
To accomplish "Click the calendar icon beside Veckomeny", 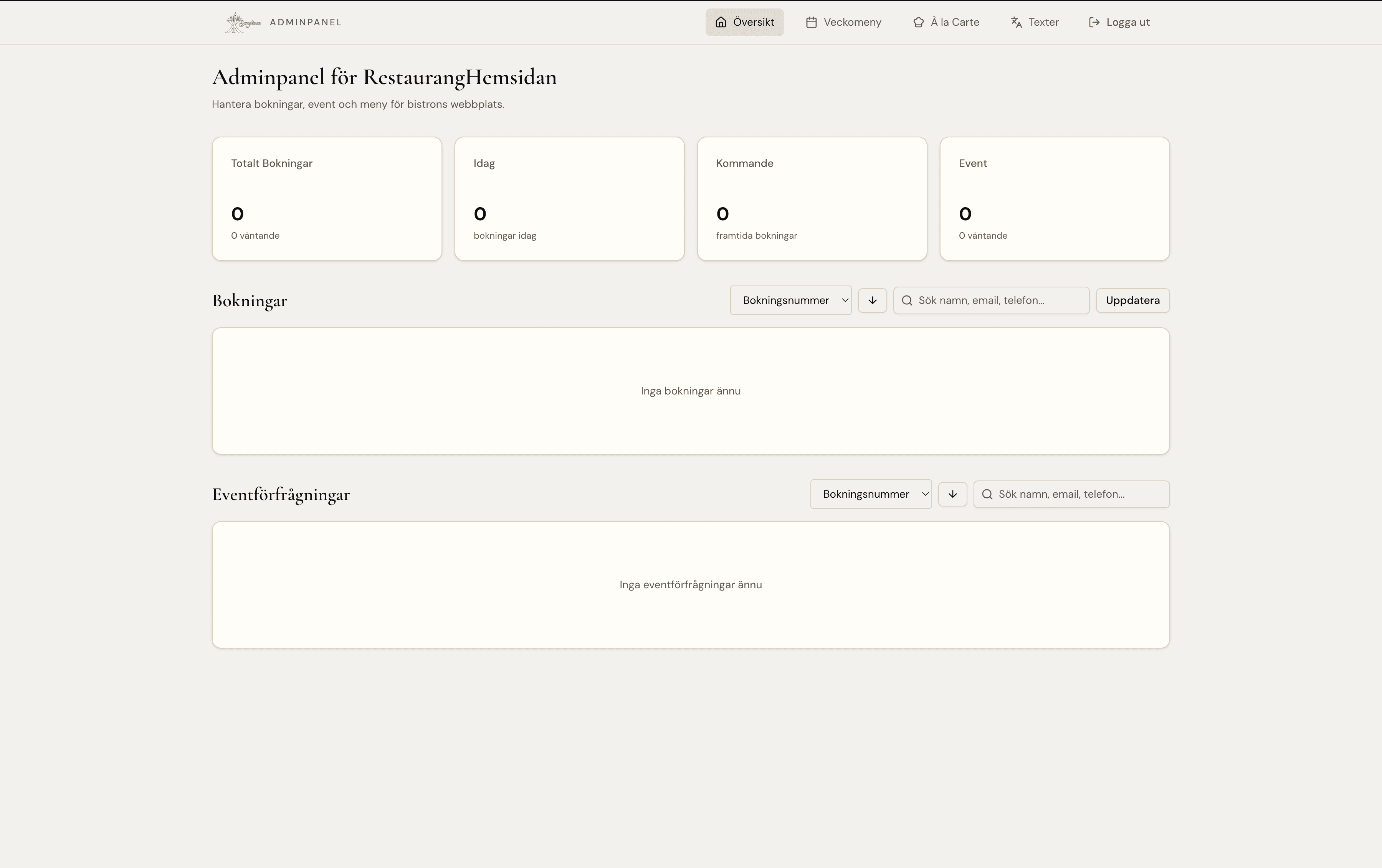I will coord(811,22).
